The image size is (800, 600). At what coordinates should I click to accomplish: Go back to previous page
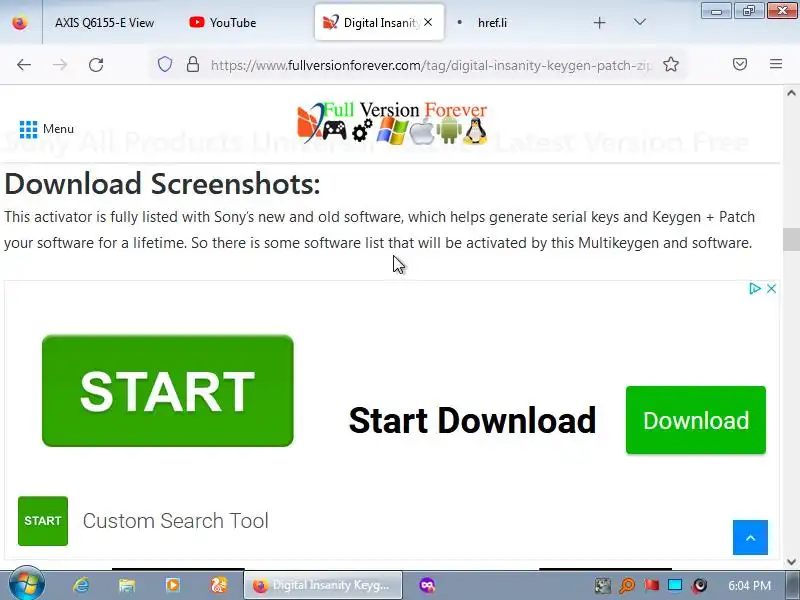24,65
